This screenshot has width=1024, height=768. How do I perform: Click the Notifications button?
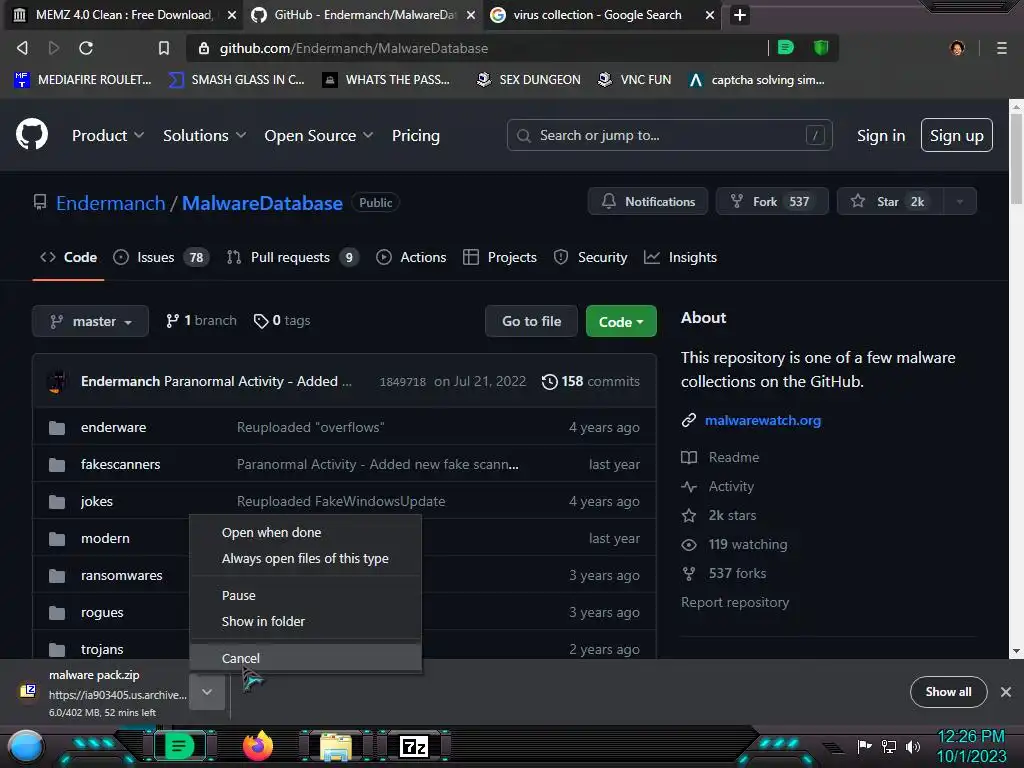pyautogui.click(x=648, y=202)
